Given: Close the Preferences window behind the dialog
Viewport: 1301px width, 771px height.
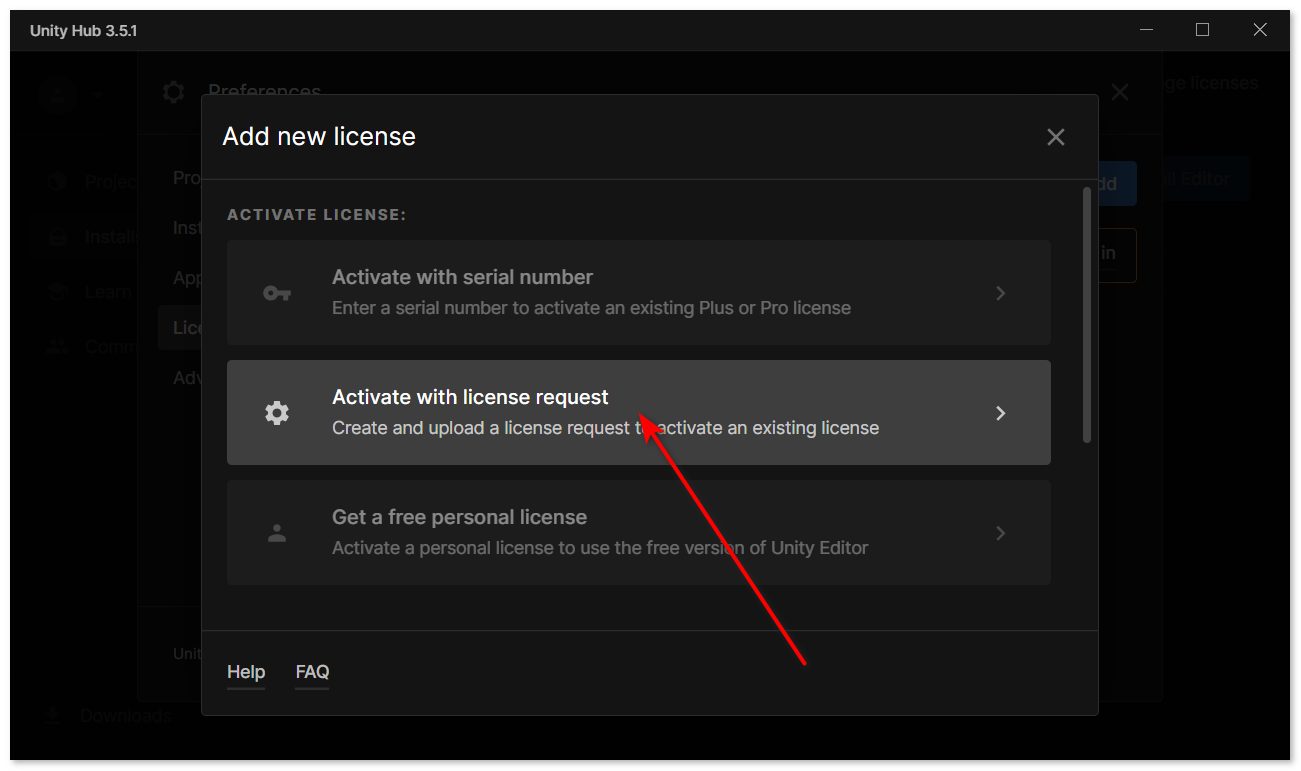Looking at the screenshot, I should point(1120,92).
